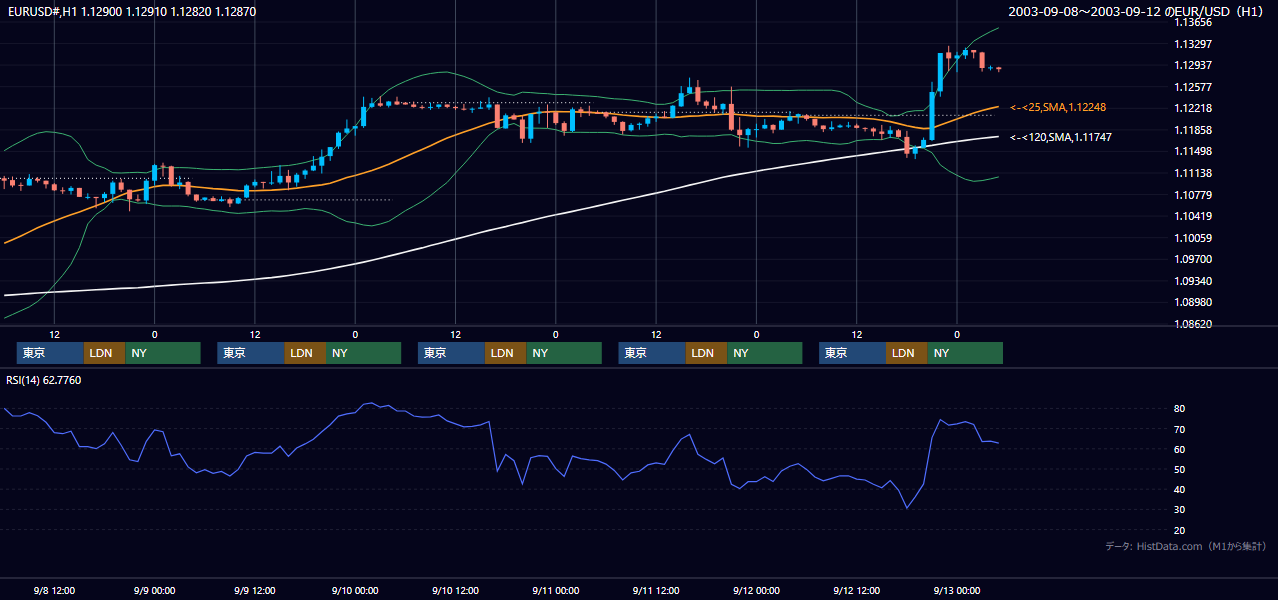
Task: Click price axis value 1.12937
Action: (x=1195, y=65)
